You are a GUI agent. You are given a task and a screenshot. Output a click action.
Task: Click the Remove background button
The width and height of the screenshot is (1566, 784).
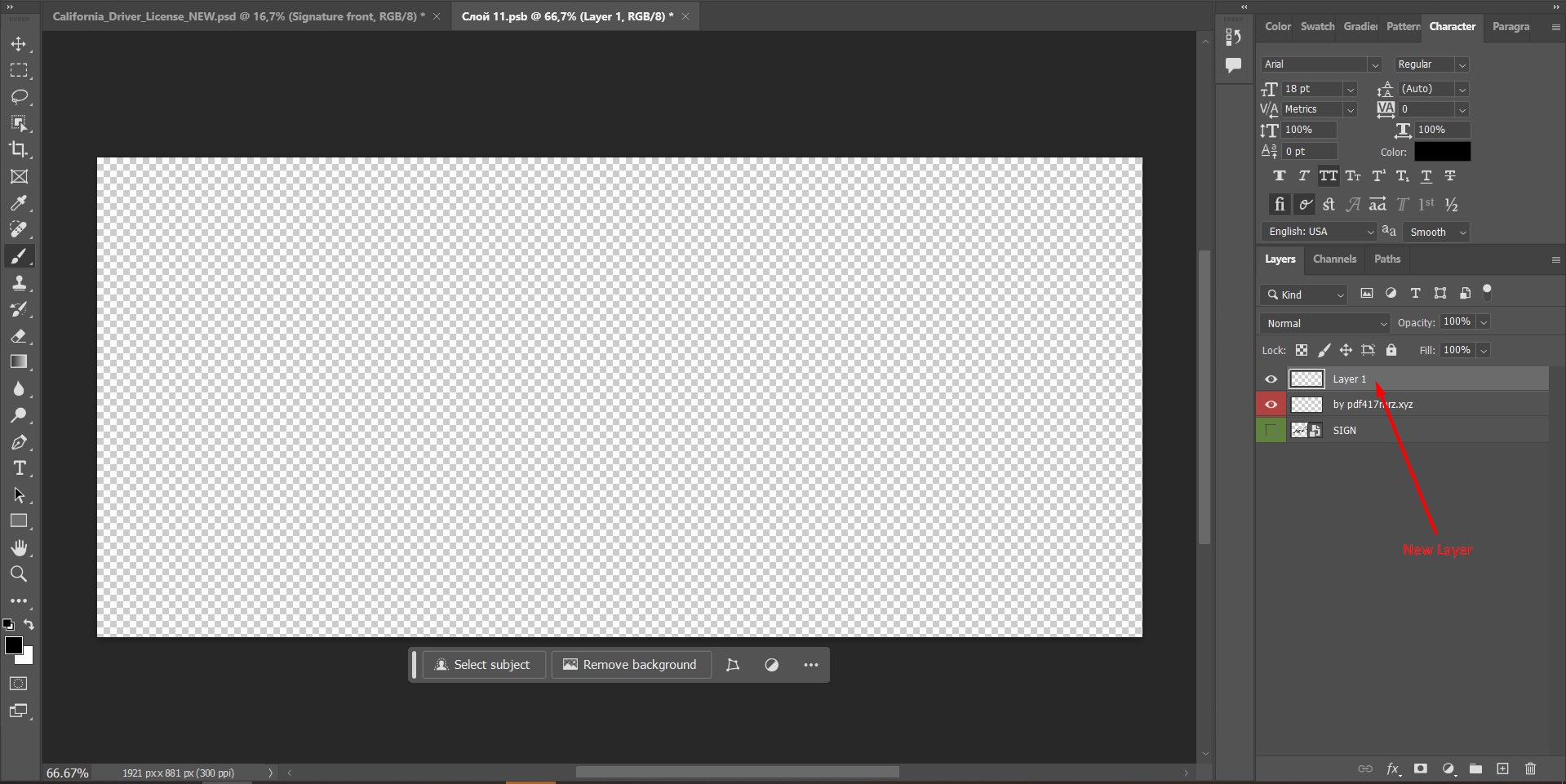coord(630,664)
